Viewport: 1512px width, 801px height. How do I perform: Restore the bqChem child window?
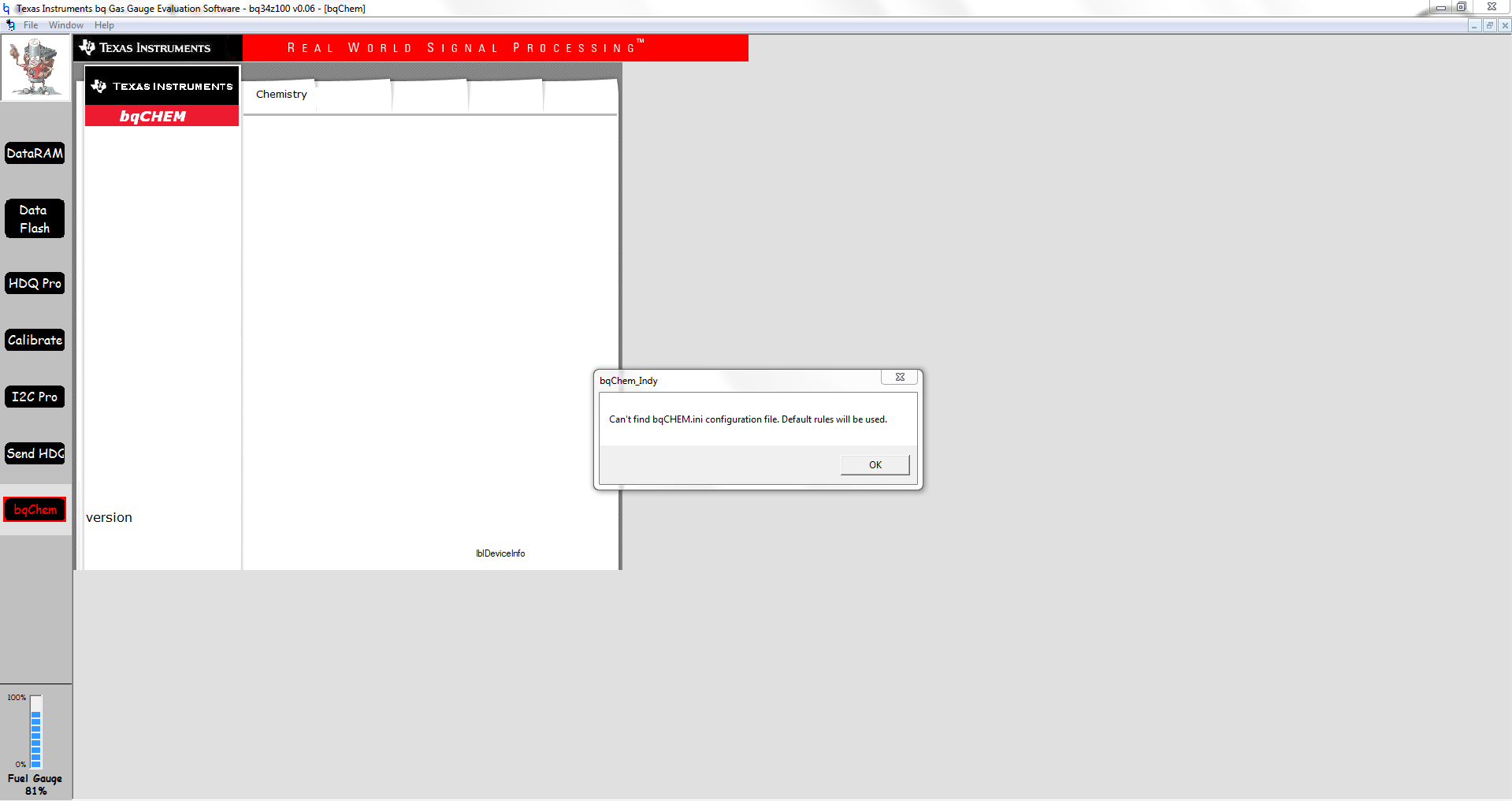point(1489,25)
